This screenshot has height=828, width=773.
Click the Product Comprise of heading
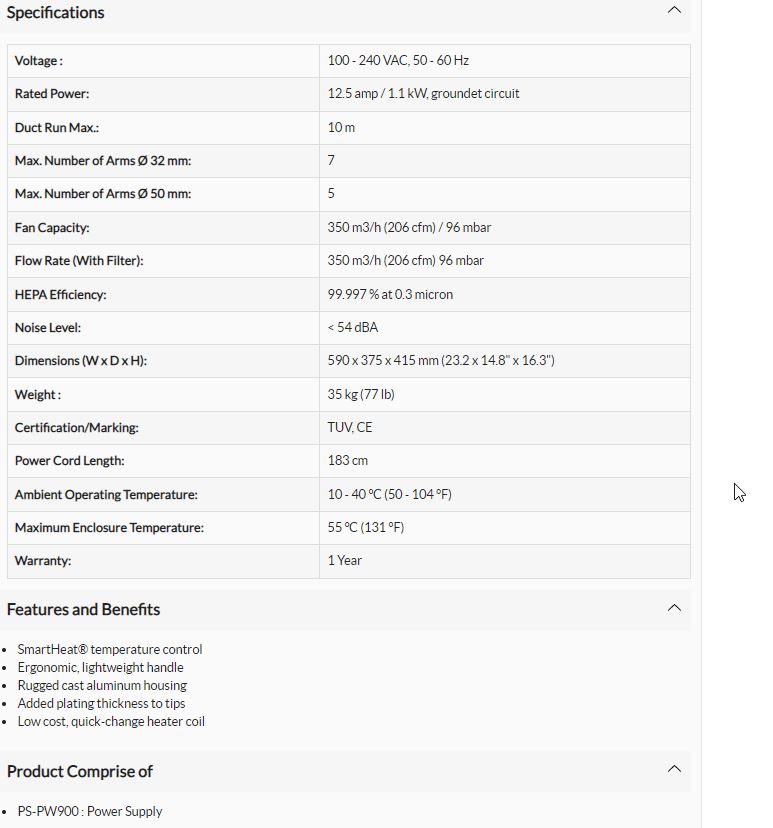click(80, 771)
